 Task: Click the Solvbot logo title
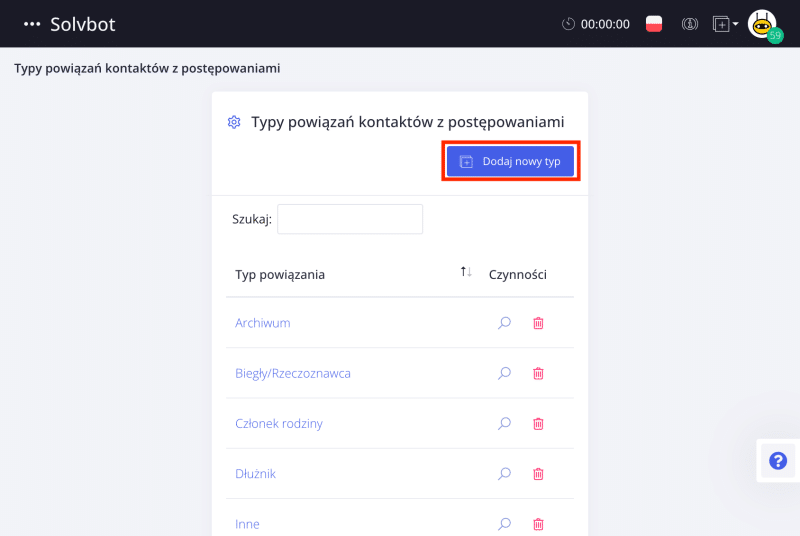point(83,24)
